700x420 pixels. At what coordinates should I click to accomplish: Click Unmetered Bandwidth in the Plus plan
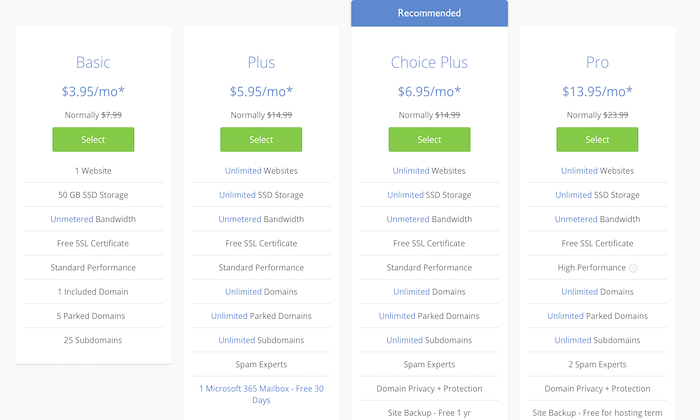(x=261, y=219)
